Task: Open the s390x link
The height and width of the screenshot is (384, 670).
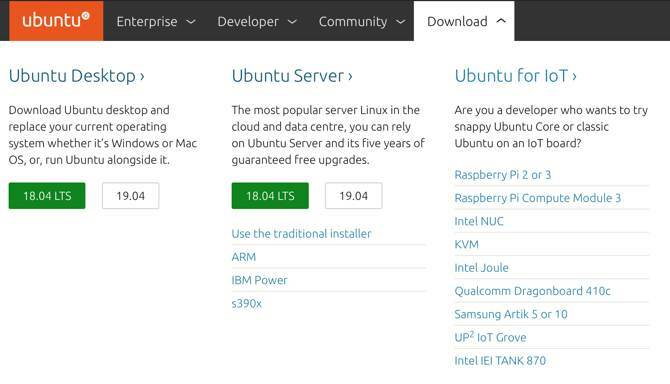Action: pos(247,303)
